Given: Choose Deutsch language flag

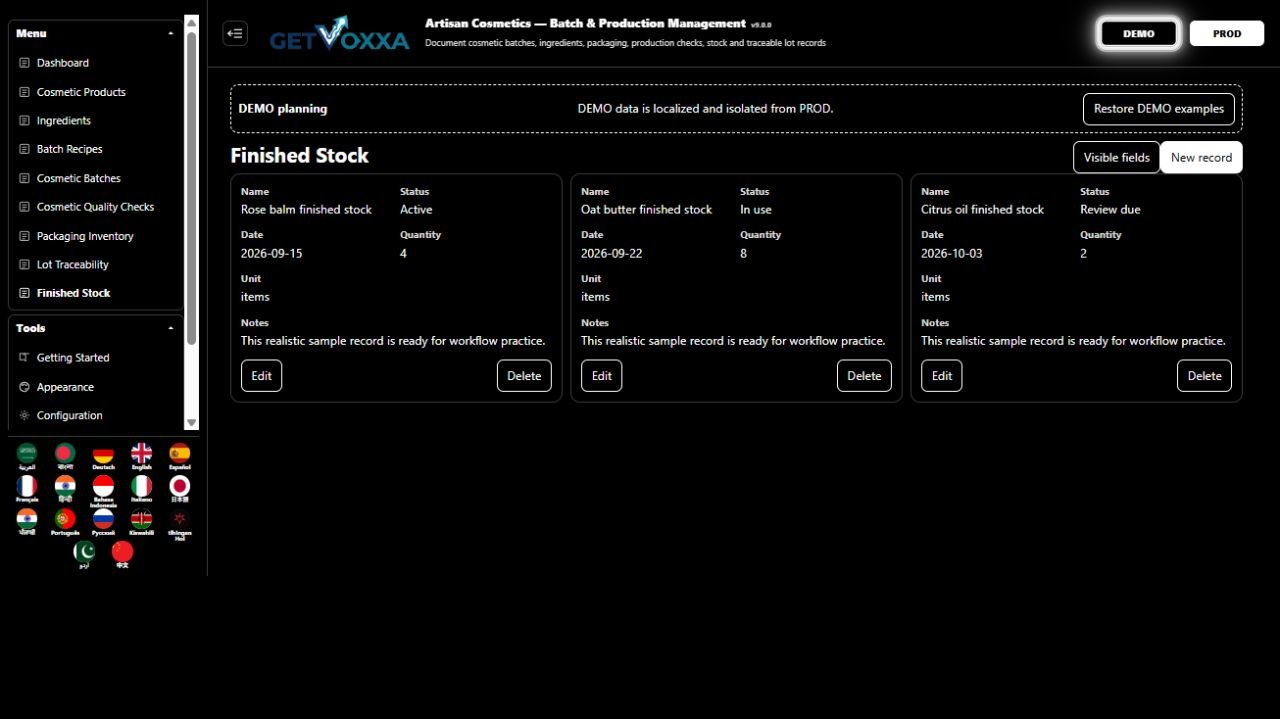Looking at the screenshot, I should pyautogui.click(x=103, y=456).
